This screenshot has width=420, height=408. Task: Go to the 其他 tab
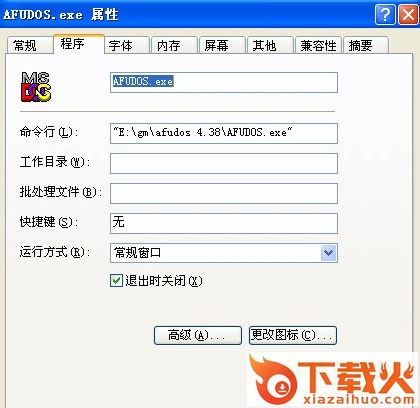(270, 45)
